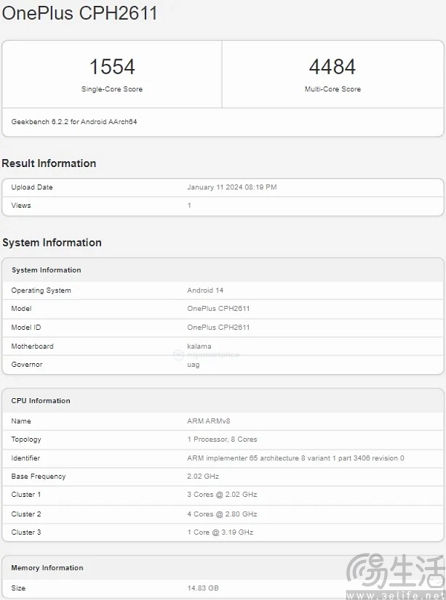This screenshot has height=600, width=446.
Task: Click the Operating System label
Action: pos(41,290)
